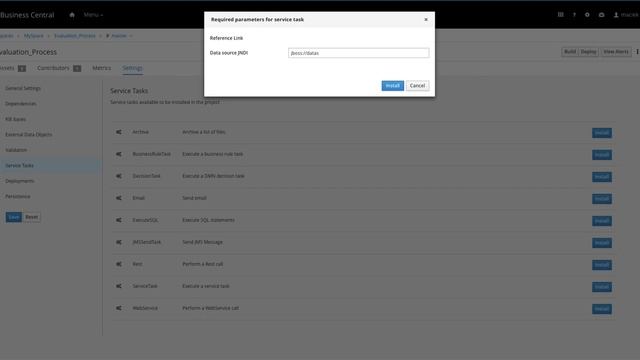Viewport: 640px width, 360px height.
Task: Click 'Send JMS Message' description
Action: (202, 242)
